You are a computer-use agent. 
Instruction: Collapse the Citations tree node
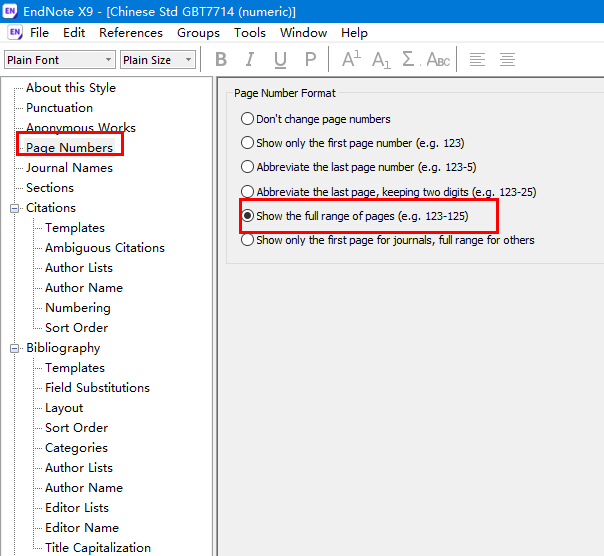(x=15, y=208)
